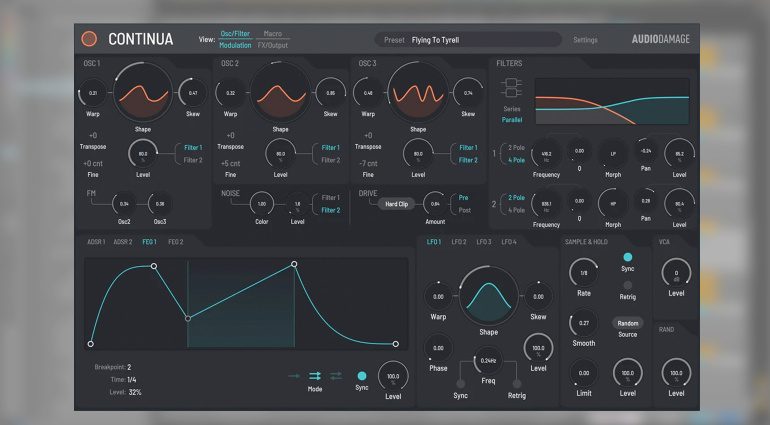Select the one-shot single arrow mode icon
Image resolution: width=770 pixels, height=425 pixels.
click(293, 374)
